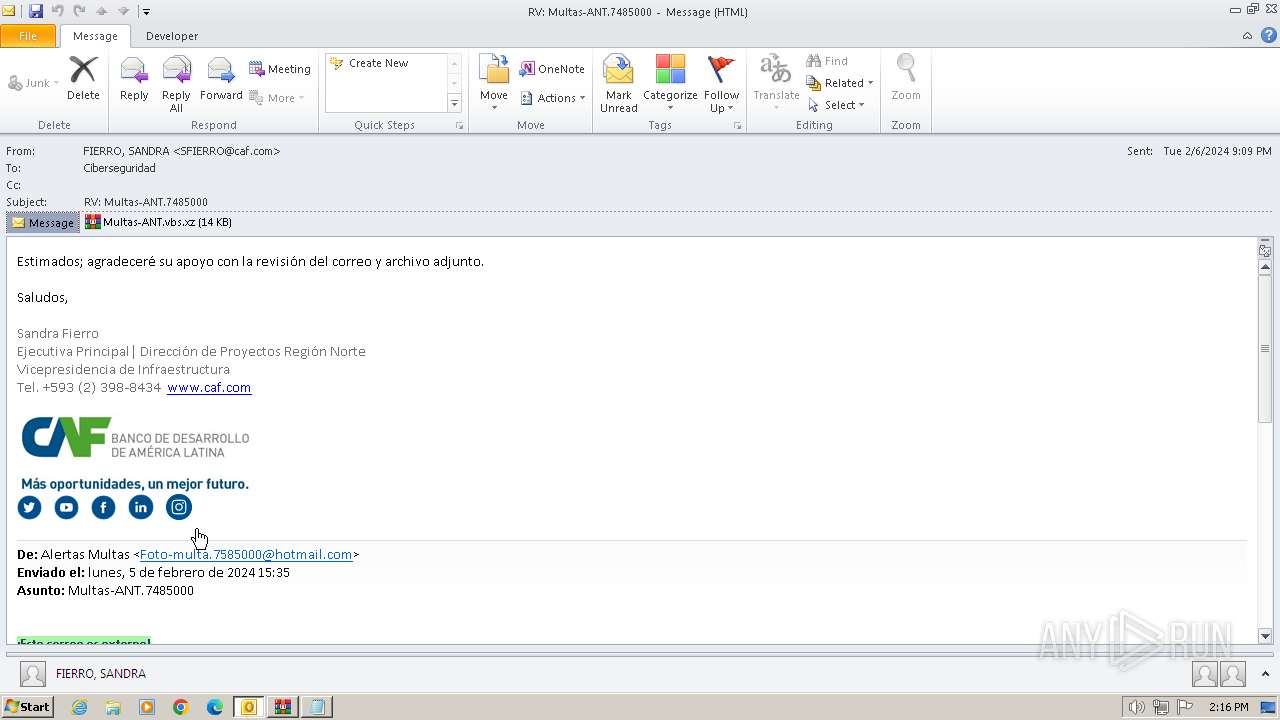Viewport: 1280px width, 720px height.
Task: Open the File tab
Action: [x=28, y=36]
